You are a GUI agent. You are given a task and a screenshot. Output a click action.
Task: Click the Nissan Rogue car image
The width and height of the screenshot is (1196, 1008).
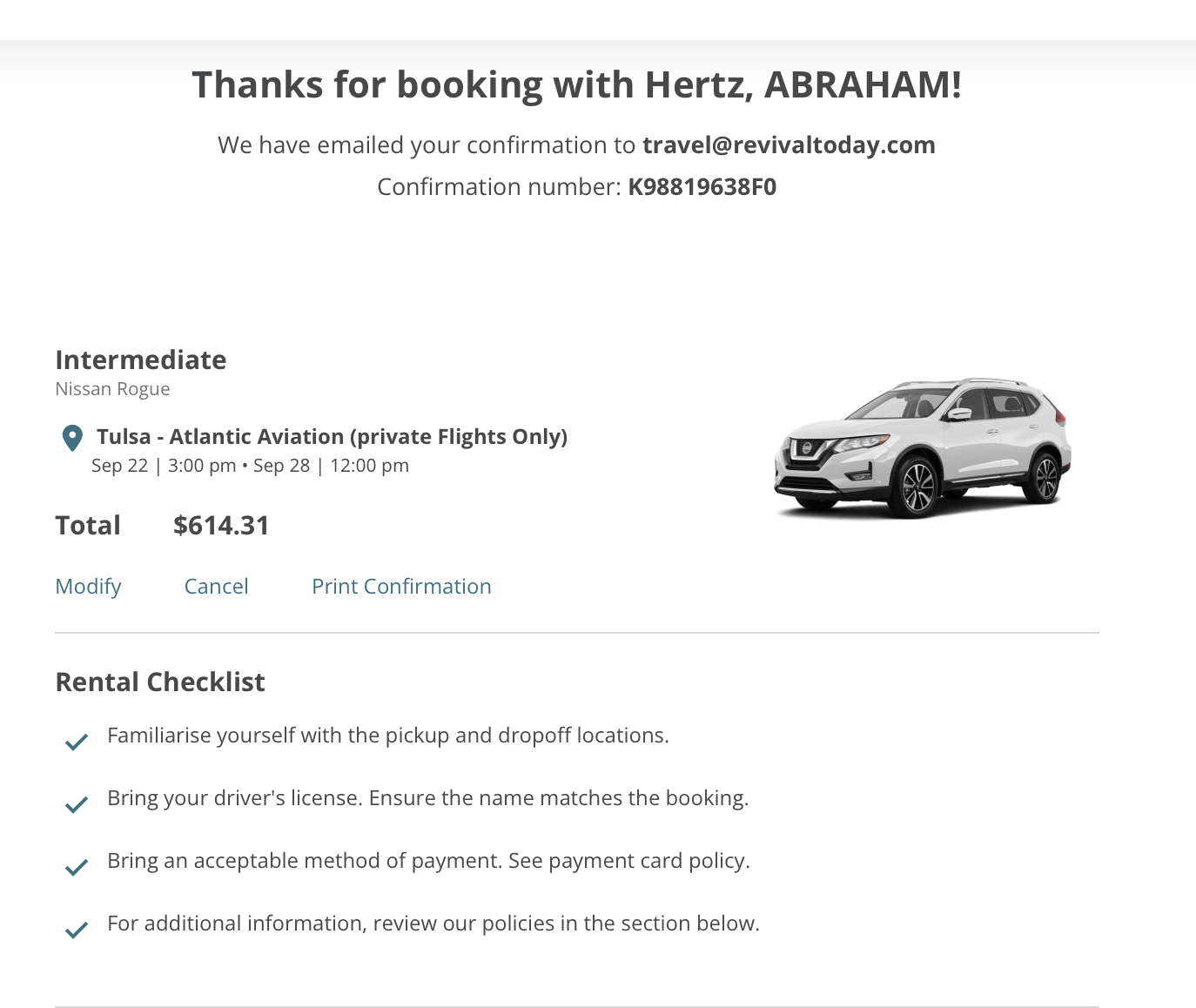point(922,447)
